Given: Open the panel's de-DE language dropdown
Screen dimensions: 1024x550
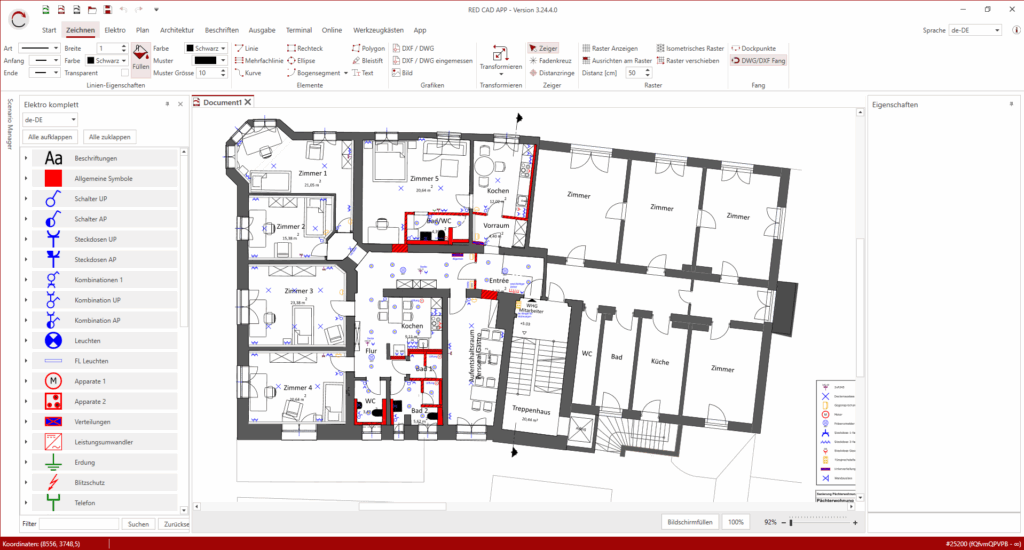Looking at the screenshot, I should [x=50, y=120].
